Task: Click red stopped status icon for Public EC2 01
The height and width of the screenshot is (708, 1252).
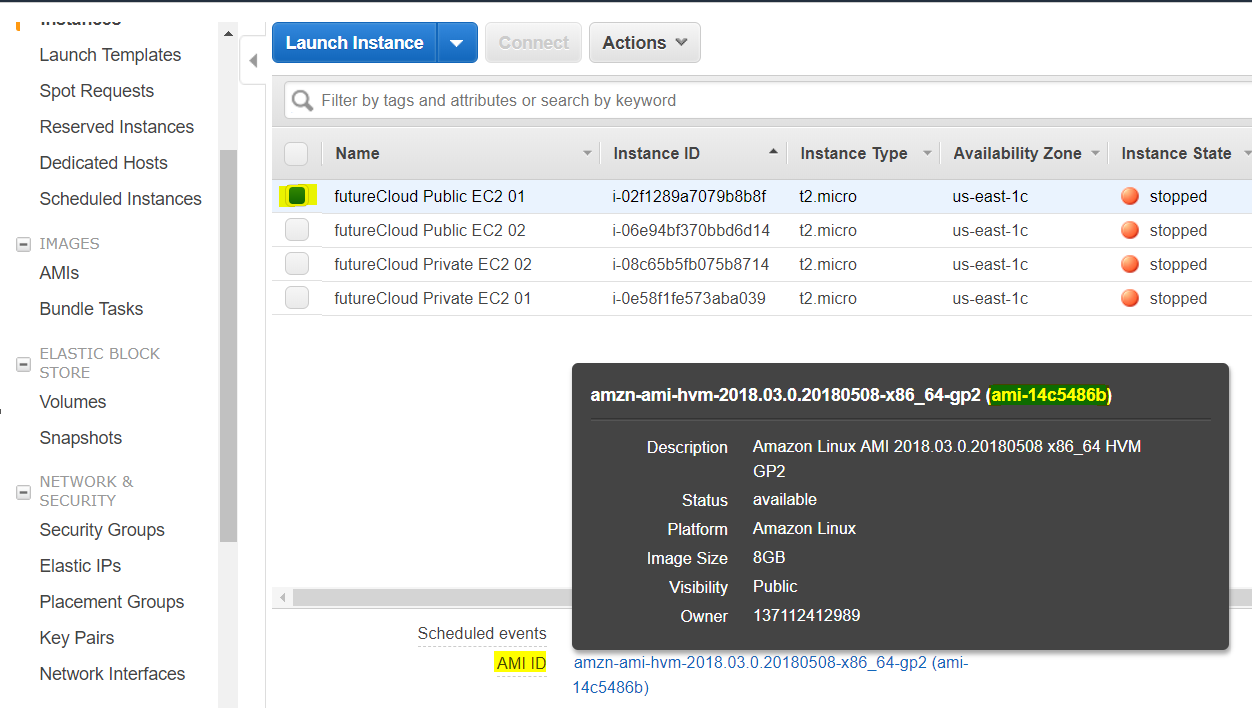Action: tap(1130, 197)
